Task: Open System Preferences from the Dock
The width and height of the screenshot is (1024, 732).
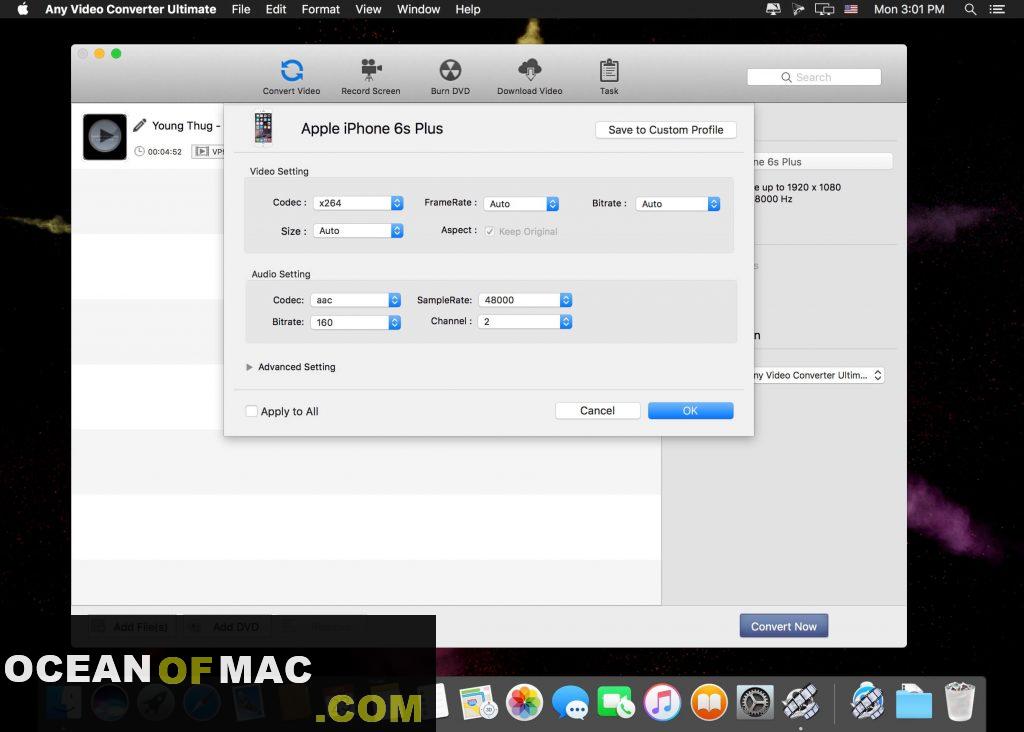Action: (x=755, y=703)
